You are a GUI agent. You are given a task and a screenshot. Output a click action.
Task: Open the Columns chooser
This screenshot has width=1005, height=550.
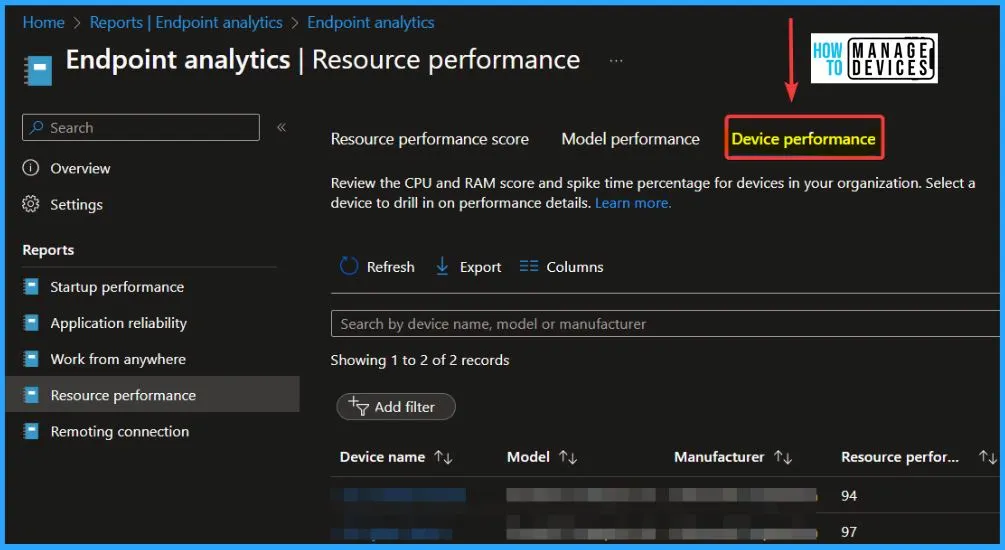click(x=574, y=267)
